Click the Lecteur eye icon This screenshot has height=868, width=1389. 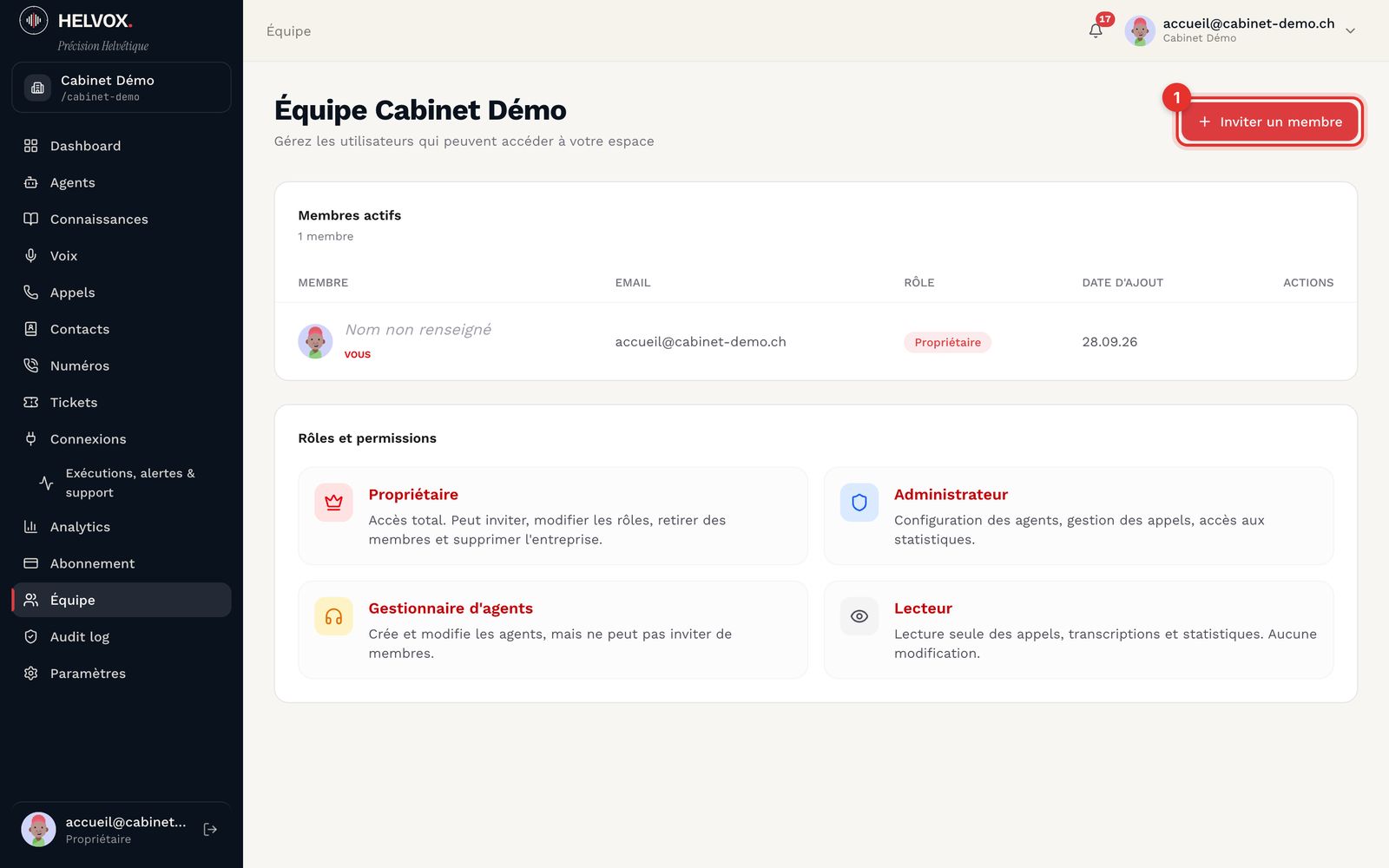pyautogui.click(x=859, y=616)
